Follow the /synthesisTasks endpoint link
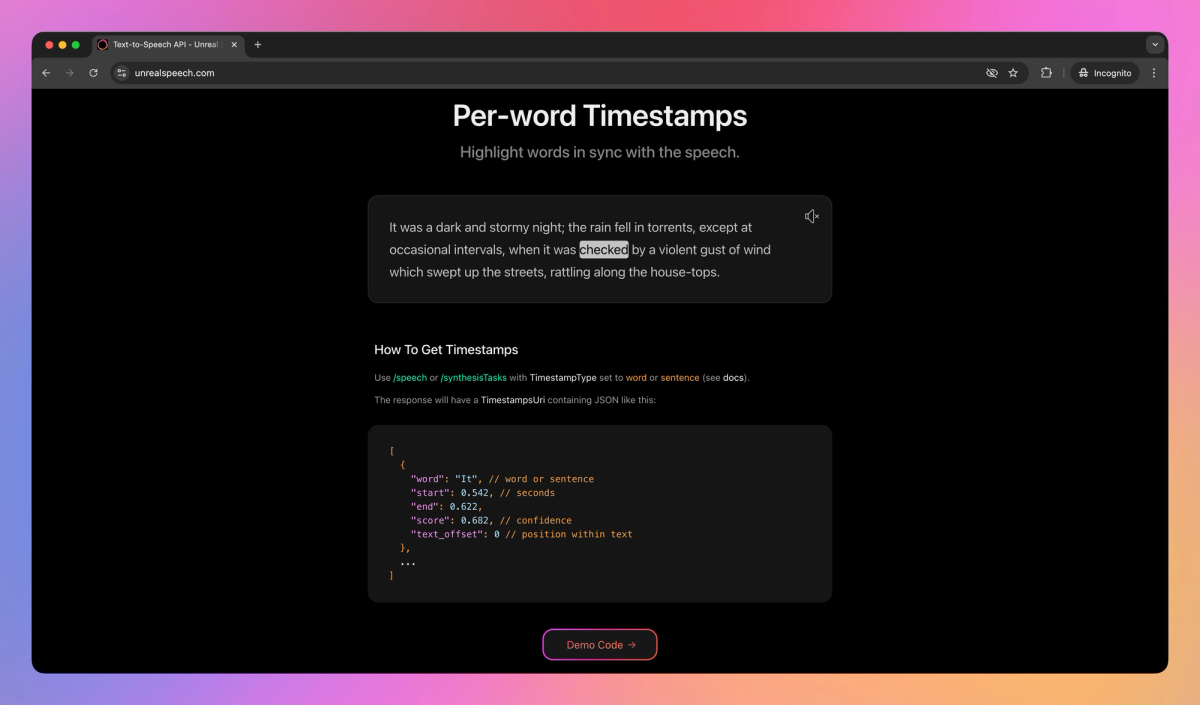This screenshot has width=1200, height=705. click(473, 378)
